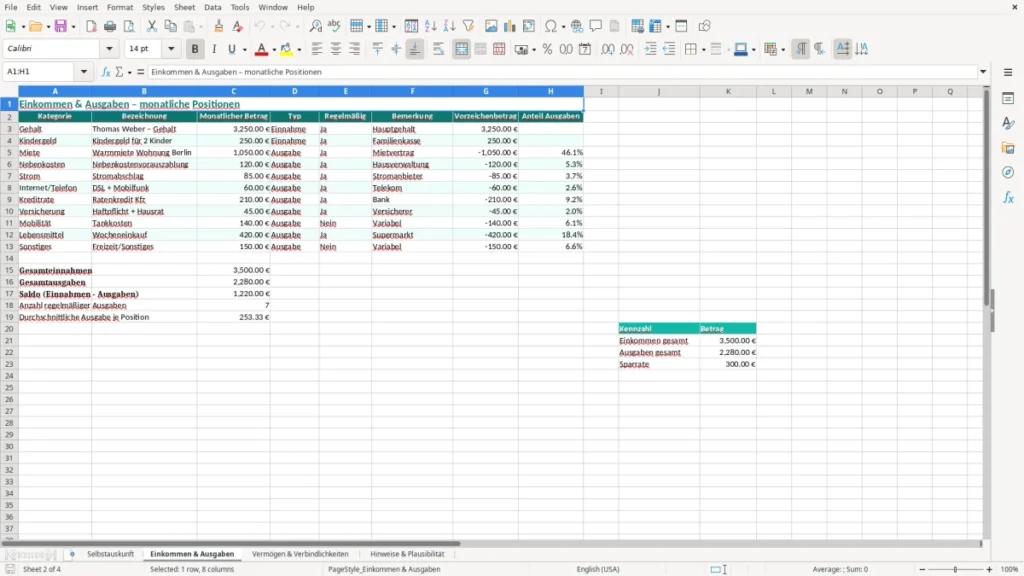1024x576 pixels.
Task: Insert an image from the toolbar
Action: pos(491,26)
